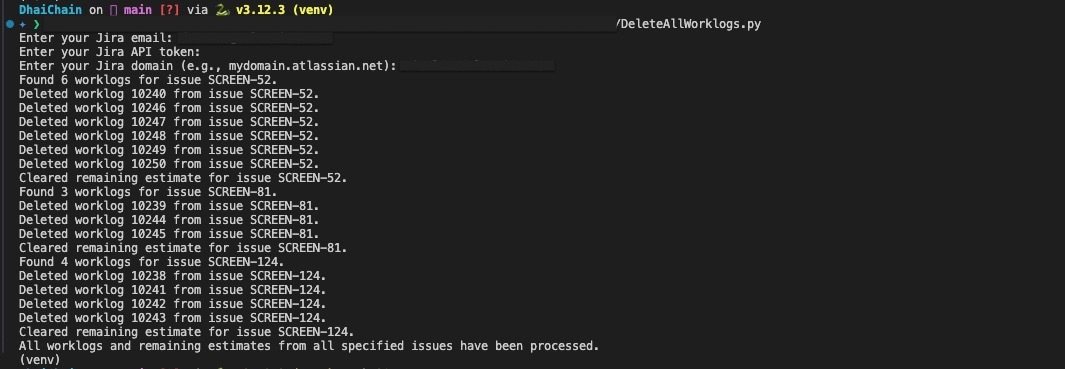Viewport: 1065px width, 369px height.
Task: Click 'All worklogs and remaining estimates' summary line
Action: 309,346
